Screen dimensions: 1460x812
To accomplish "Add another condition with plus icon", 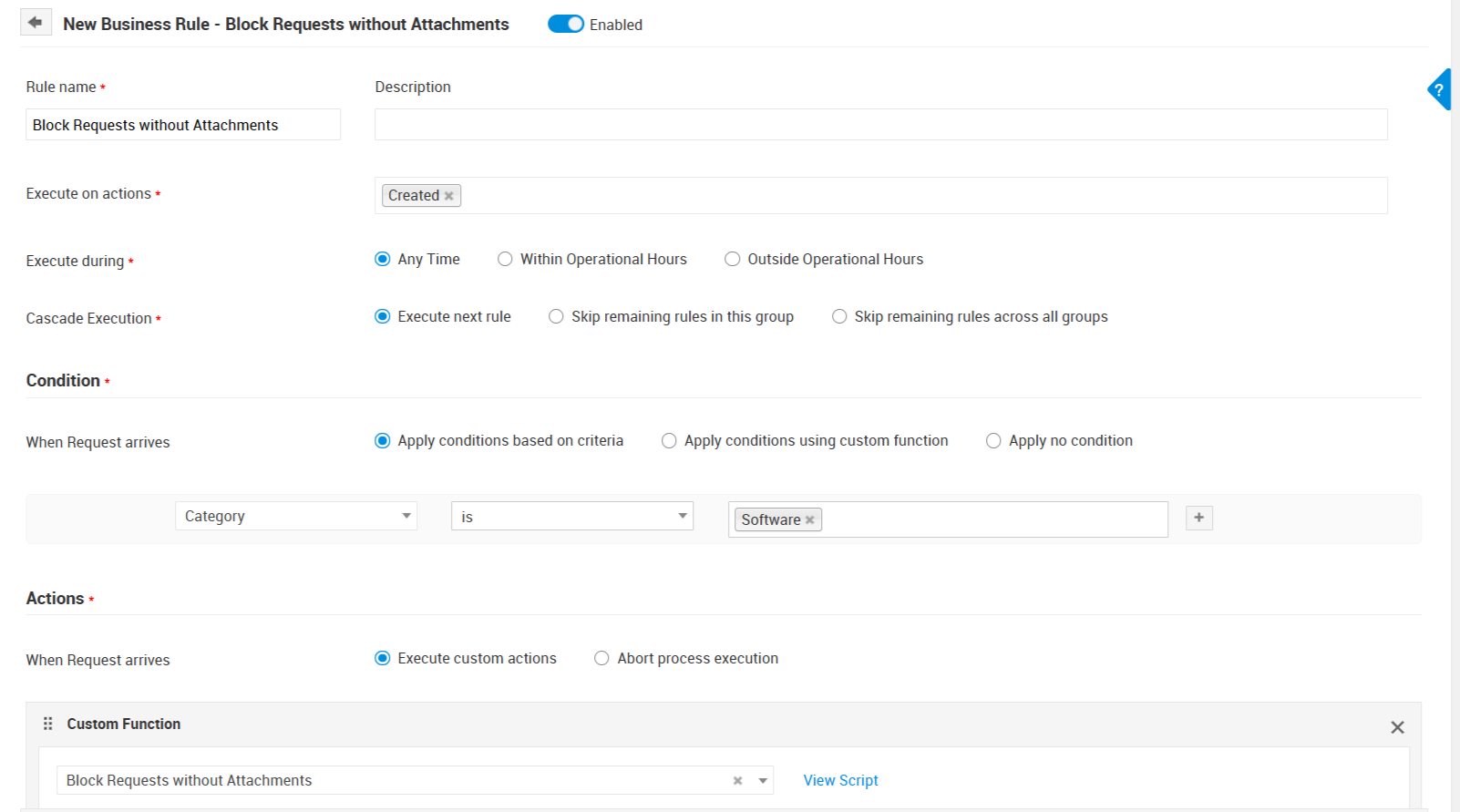I will tap(1198, 518).
